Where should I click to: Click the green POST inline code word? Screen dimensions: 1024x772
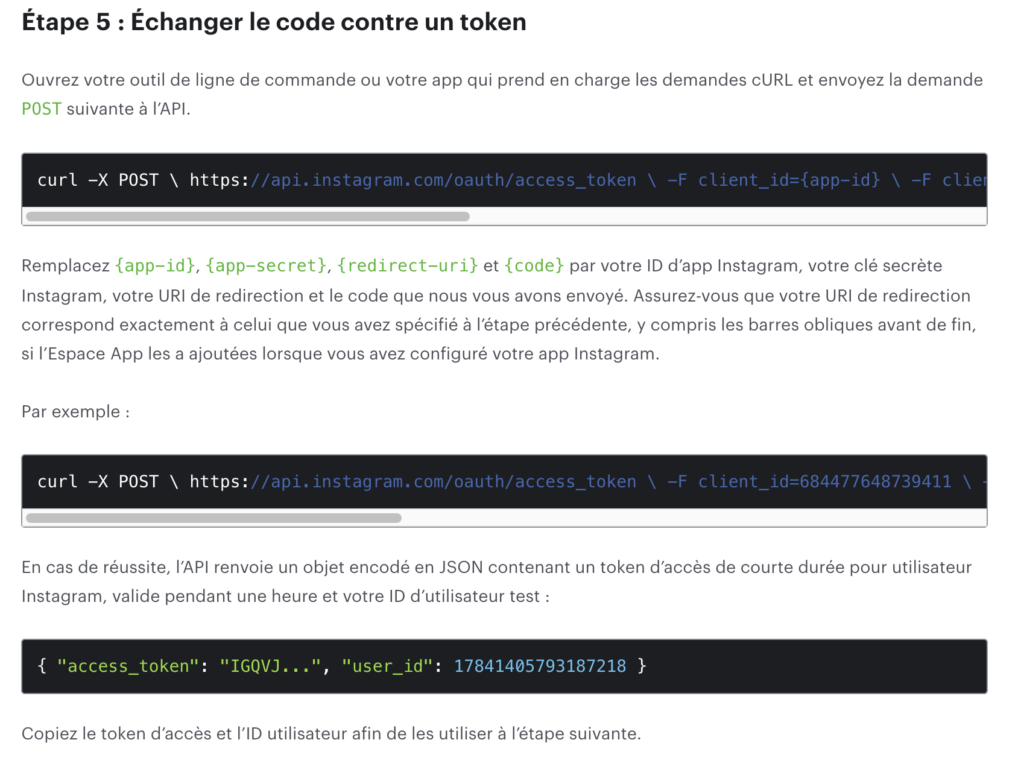42,109
